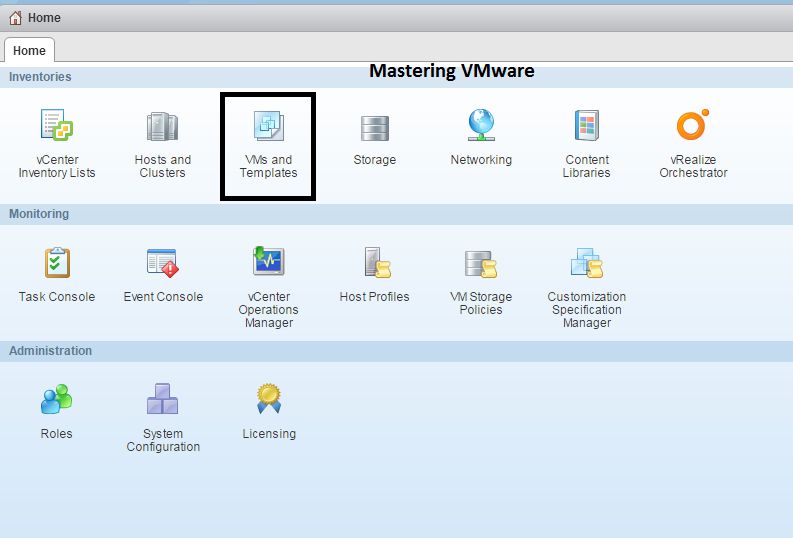793x538 pixels.
Task: Open the System Configuration icon
Action: pyautogui.click(x=162, y=399)
